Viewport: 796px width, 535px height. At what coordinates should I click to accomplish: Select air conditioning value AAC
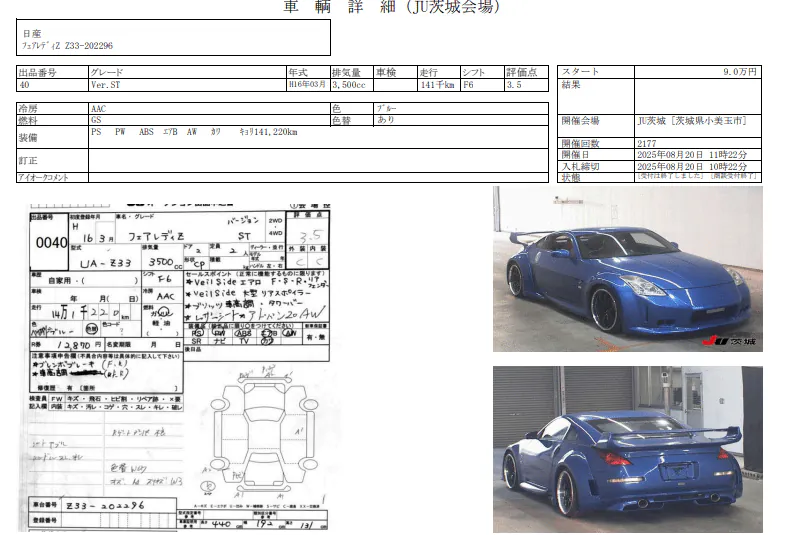98,109
